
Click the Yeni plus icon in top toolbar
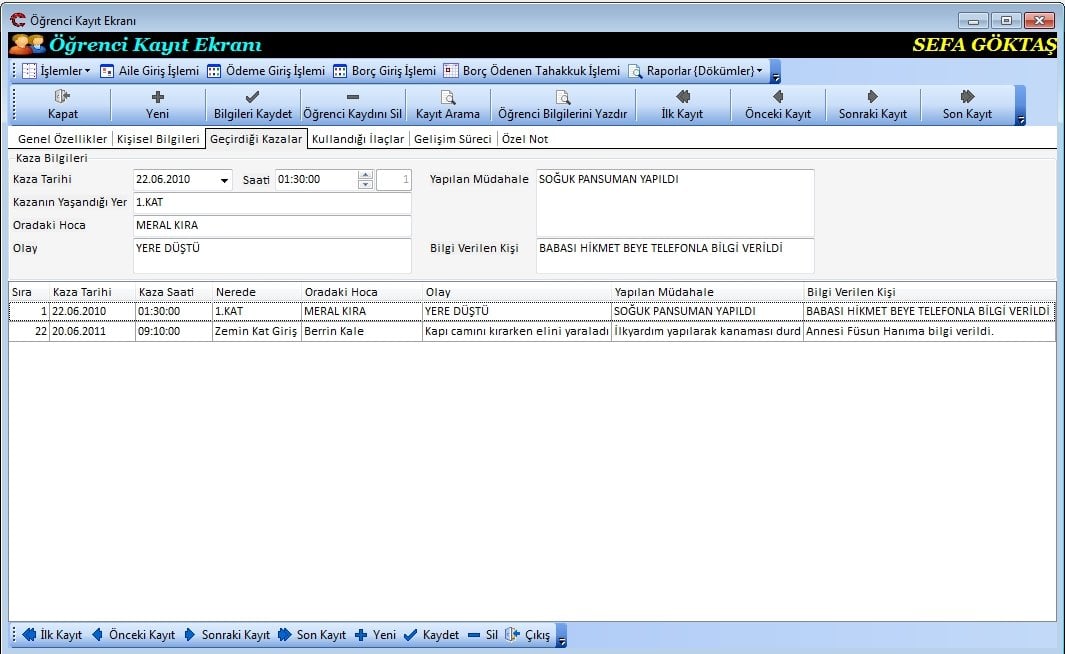tap(157, 97)
